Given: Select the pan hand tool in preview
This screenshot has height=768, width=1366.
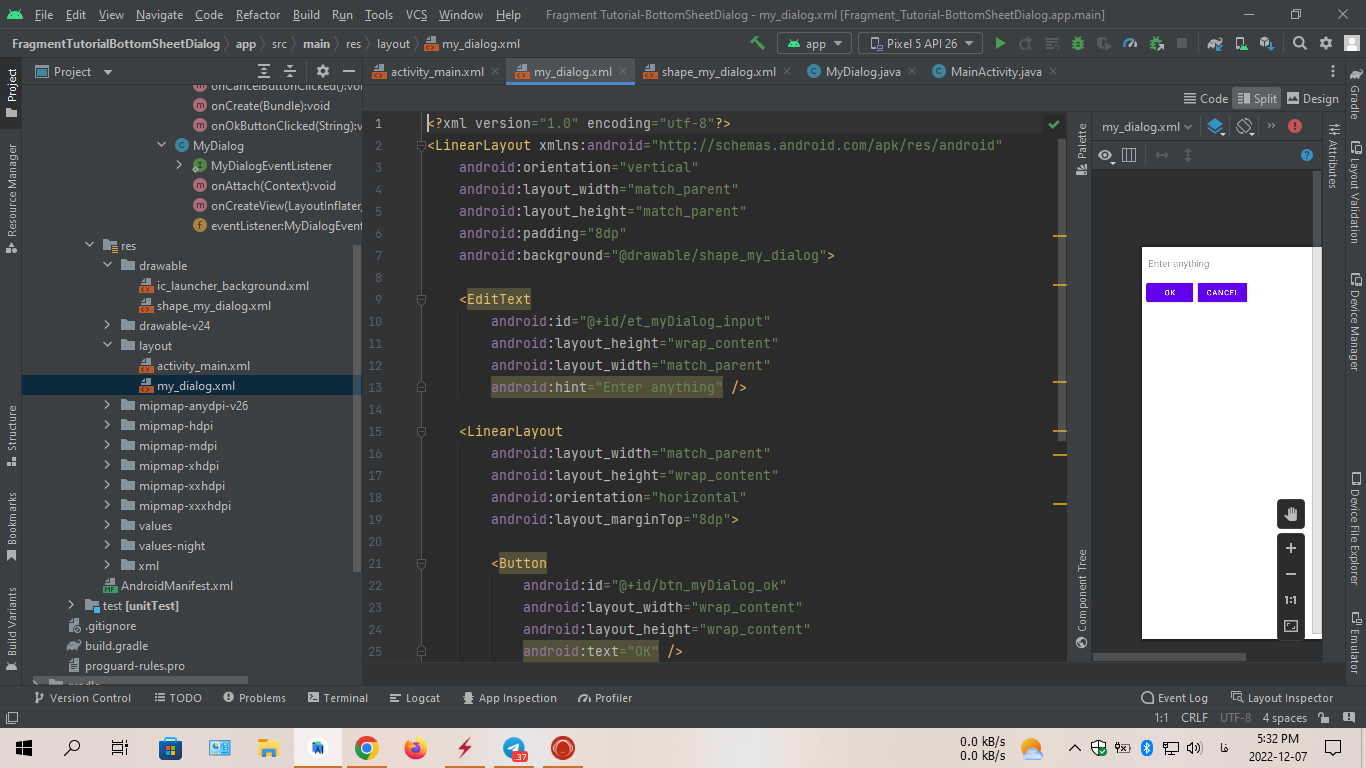Looking at the screenshot, I should pyautogui.click(x=1291, y=514).
